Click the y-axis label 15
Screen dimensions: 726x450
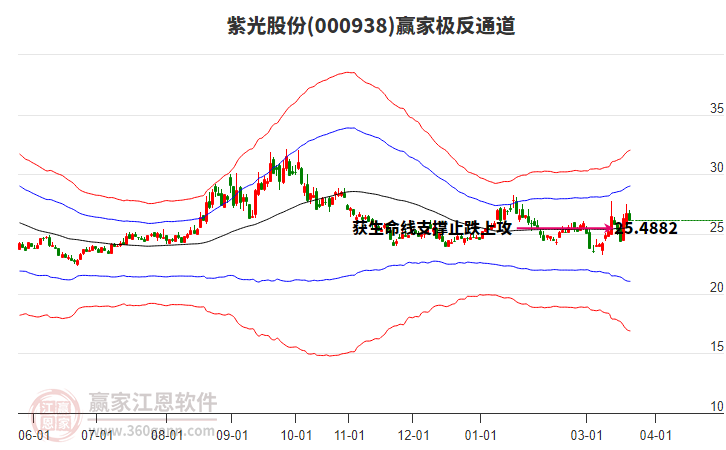coord(717,346)
